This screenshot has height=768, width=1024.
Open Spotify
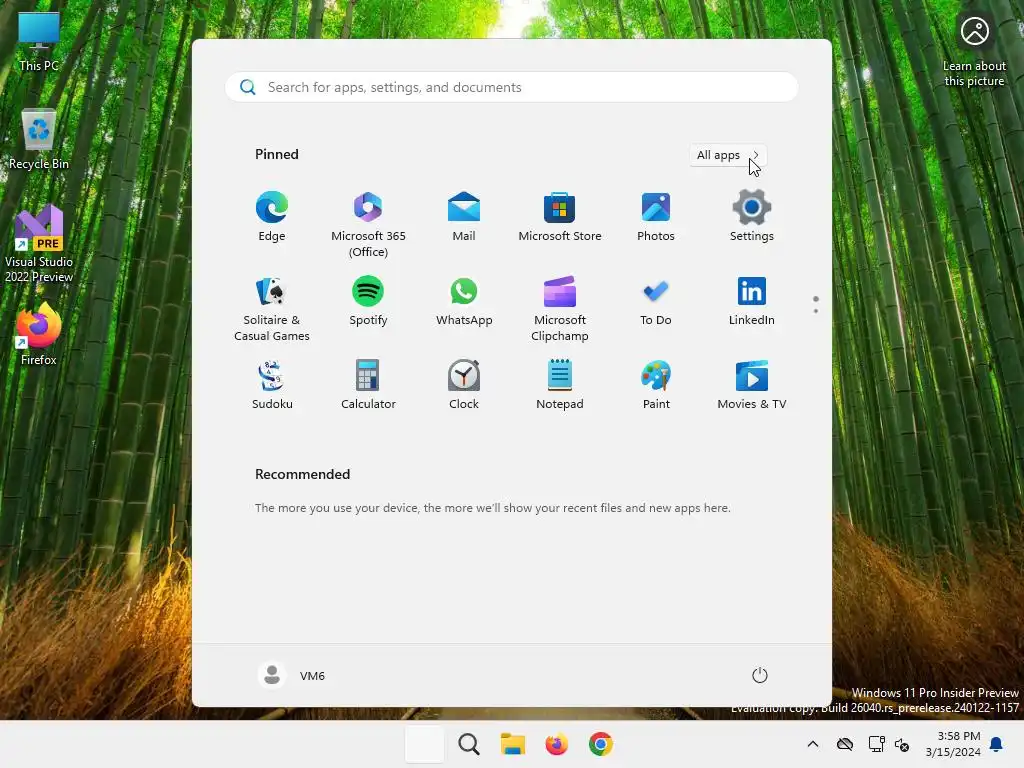pyautogui.click(x=368, y=301)
